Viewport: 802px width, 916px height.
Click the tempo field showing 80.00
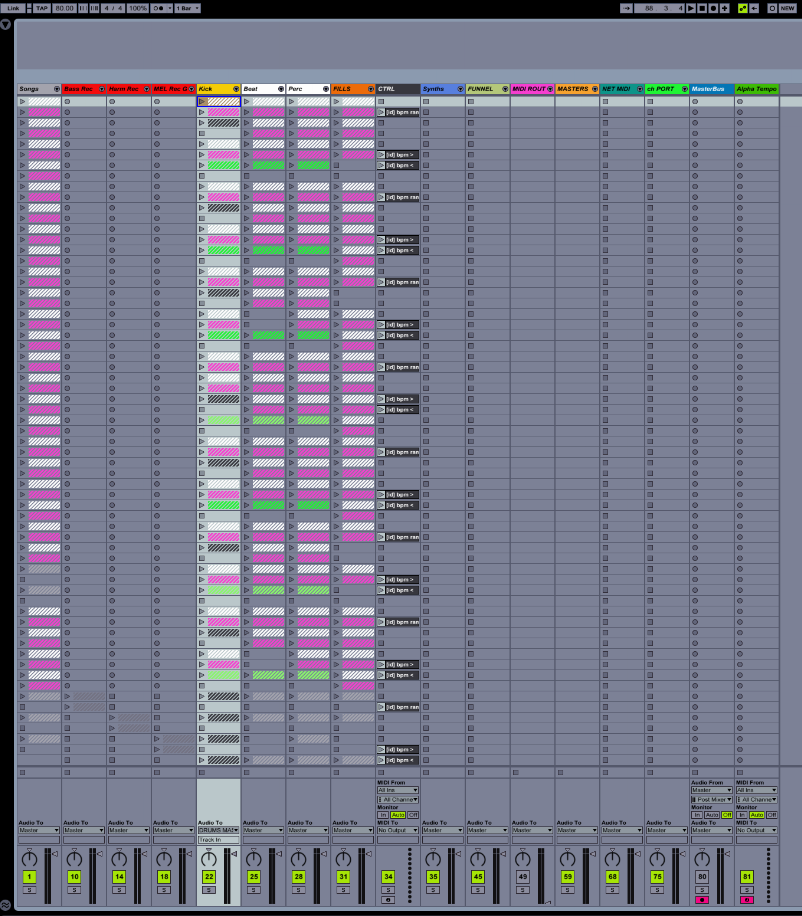click(65, 8)
